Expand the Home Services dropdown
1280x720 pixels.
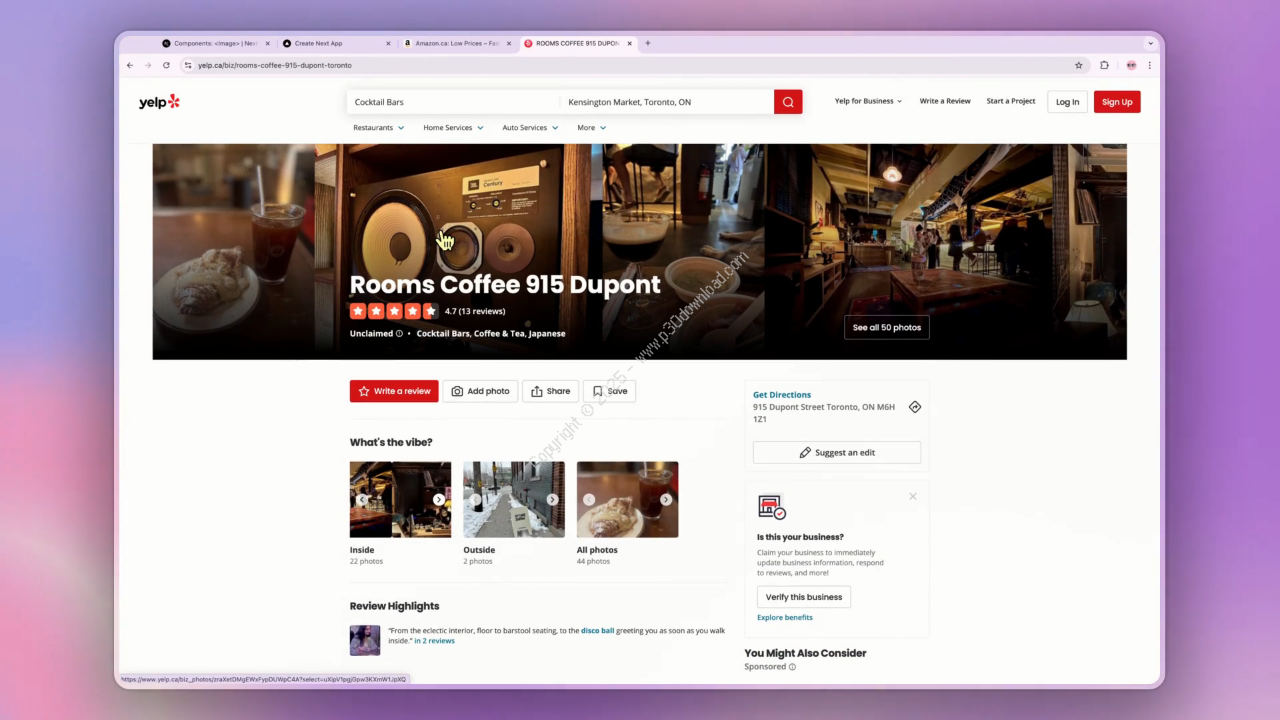453,128
